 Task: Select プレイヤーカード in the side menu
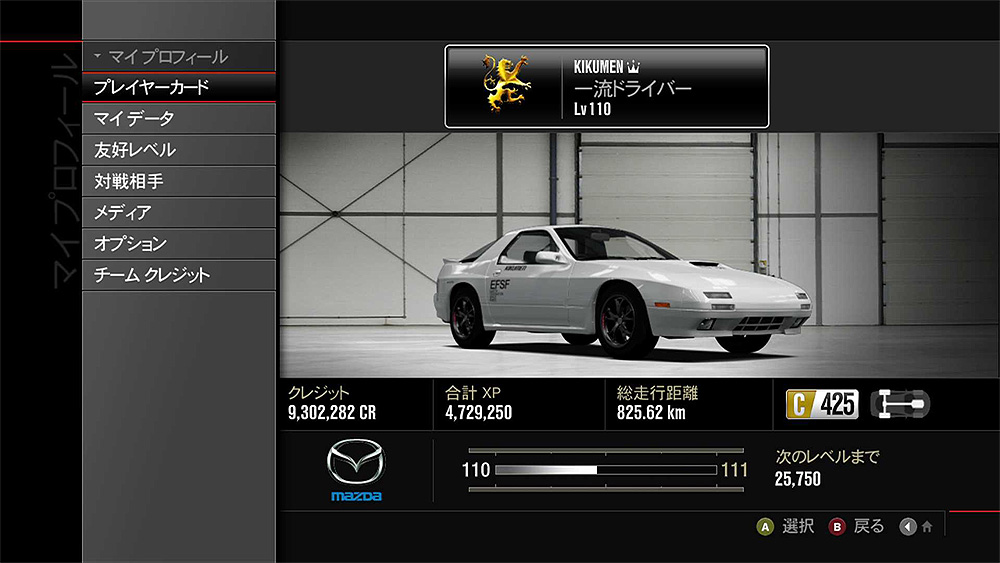[x=179, y=88]
